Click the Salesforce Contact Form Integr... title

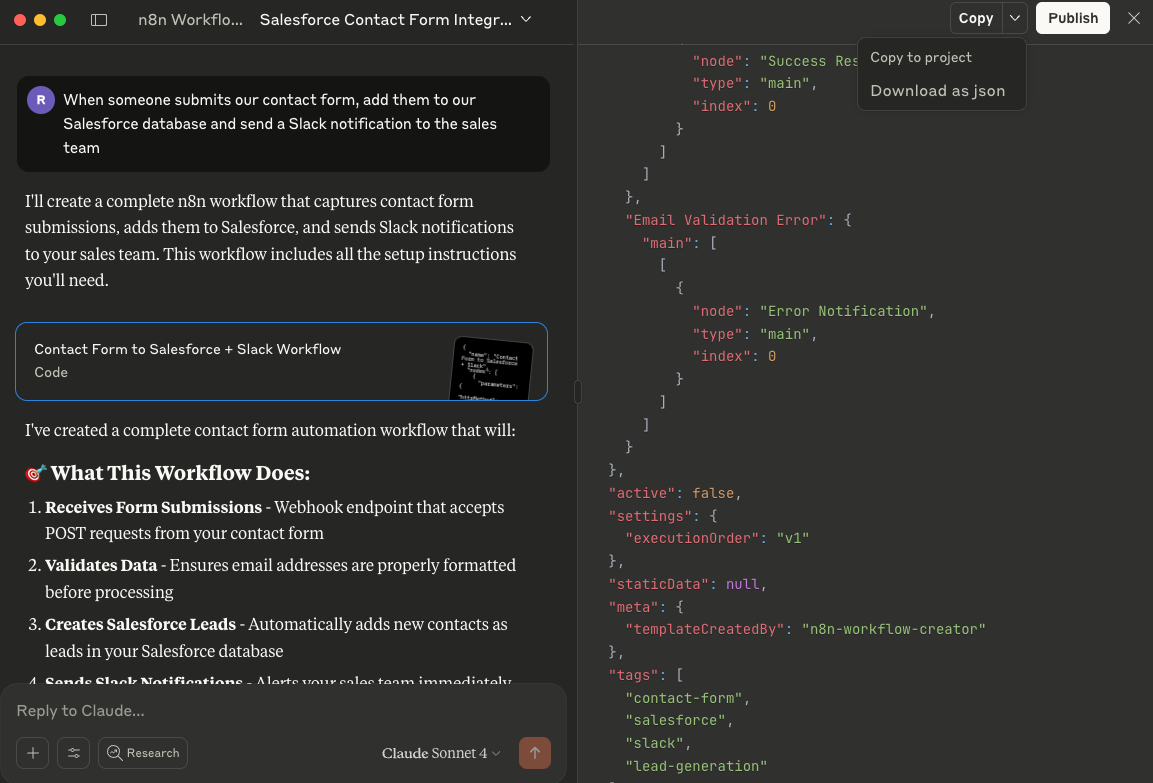point(385,20)
